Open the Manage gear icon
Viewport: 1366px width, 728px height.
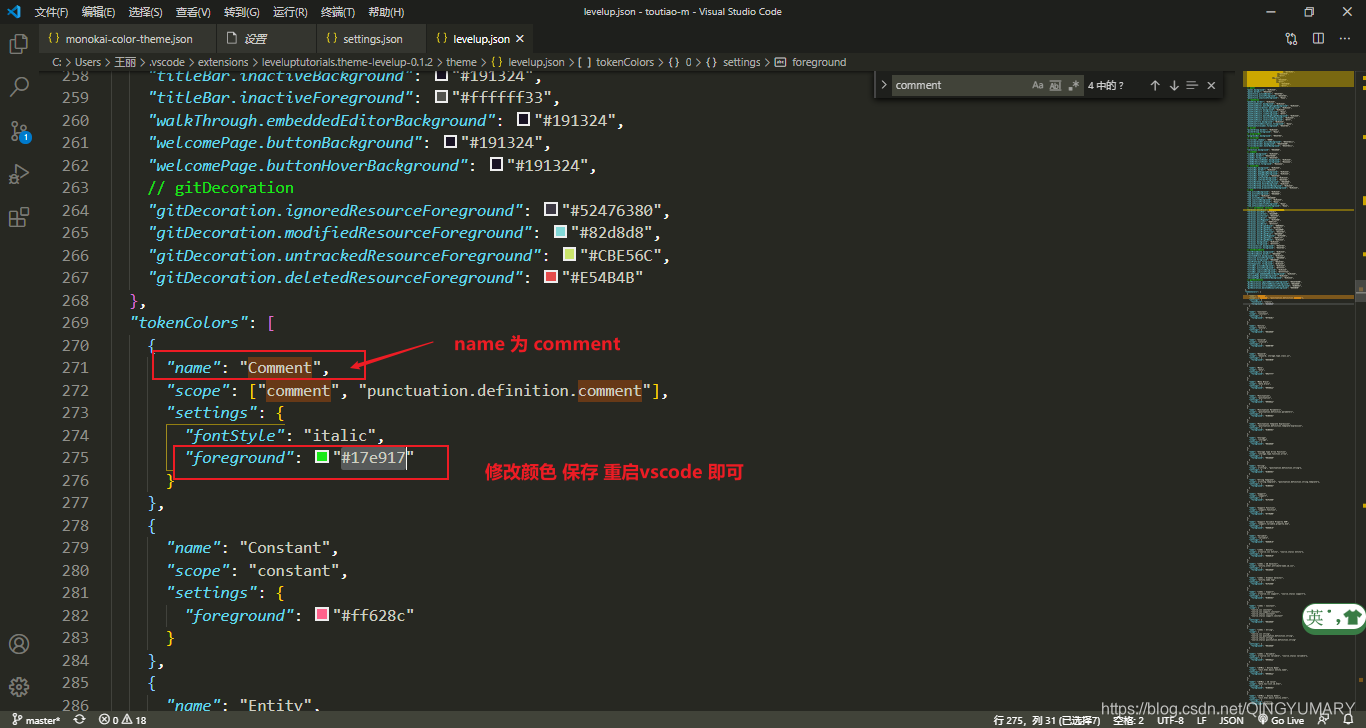(x=19, y=687)
